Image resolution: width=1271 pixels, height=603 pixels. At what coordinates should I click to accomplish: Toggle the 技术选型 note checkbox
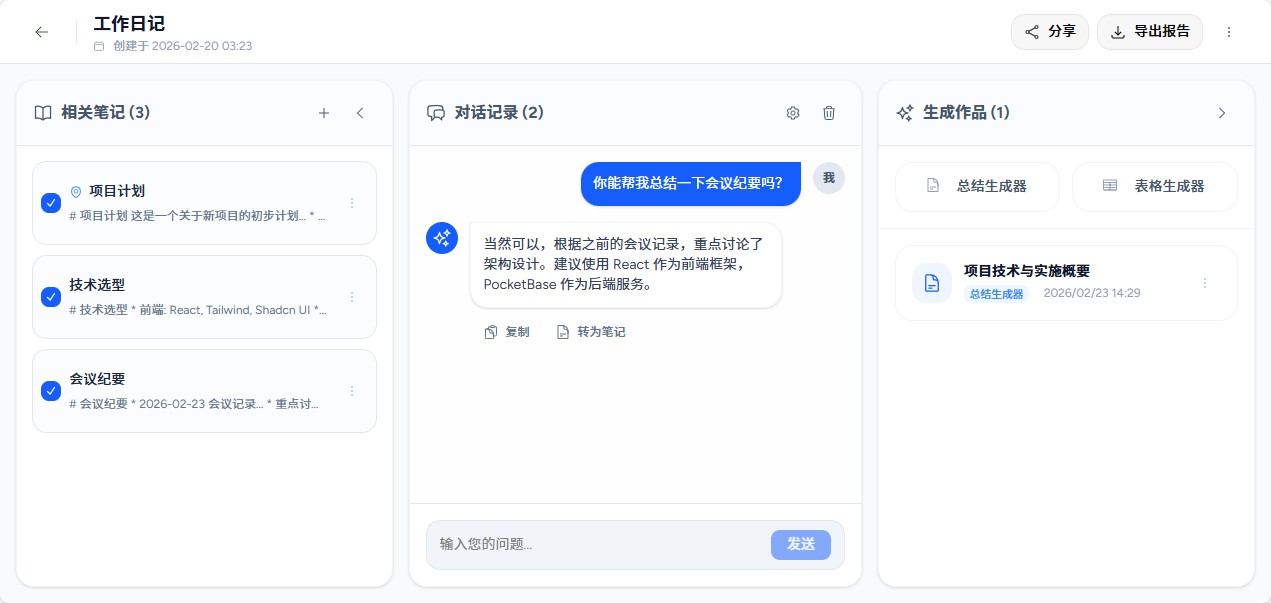tap(51, 296)
